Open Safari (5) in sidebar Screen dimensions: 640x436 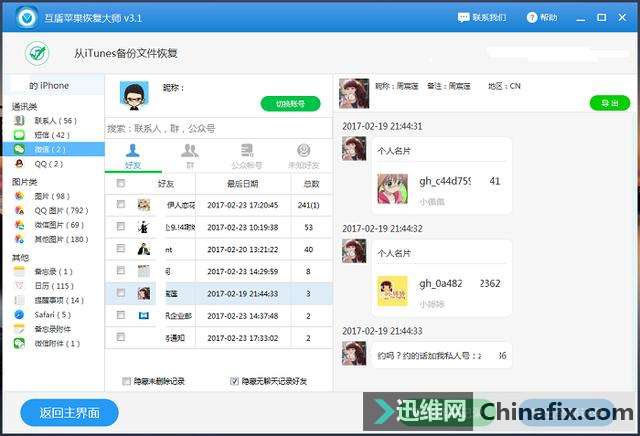tap(52, 314)
